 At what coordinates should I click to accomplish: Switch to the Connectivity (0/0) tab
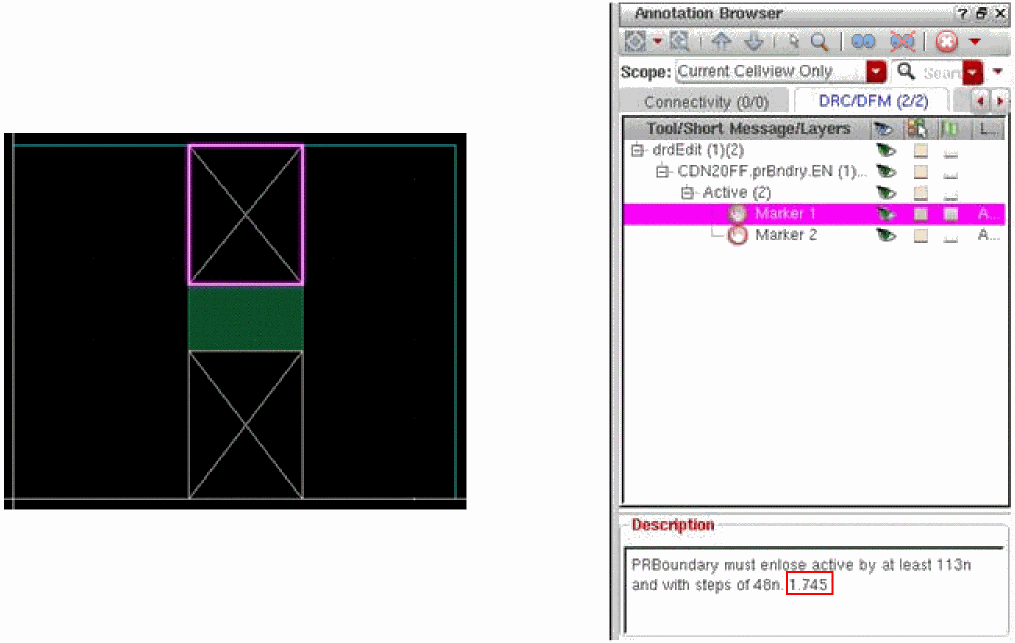(x=706, y=102)
